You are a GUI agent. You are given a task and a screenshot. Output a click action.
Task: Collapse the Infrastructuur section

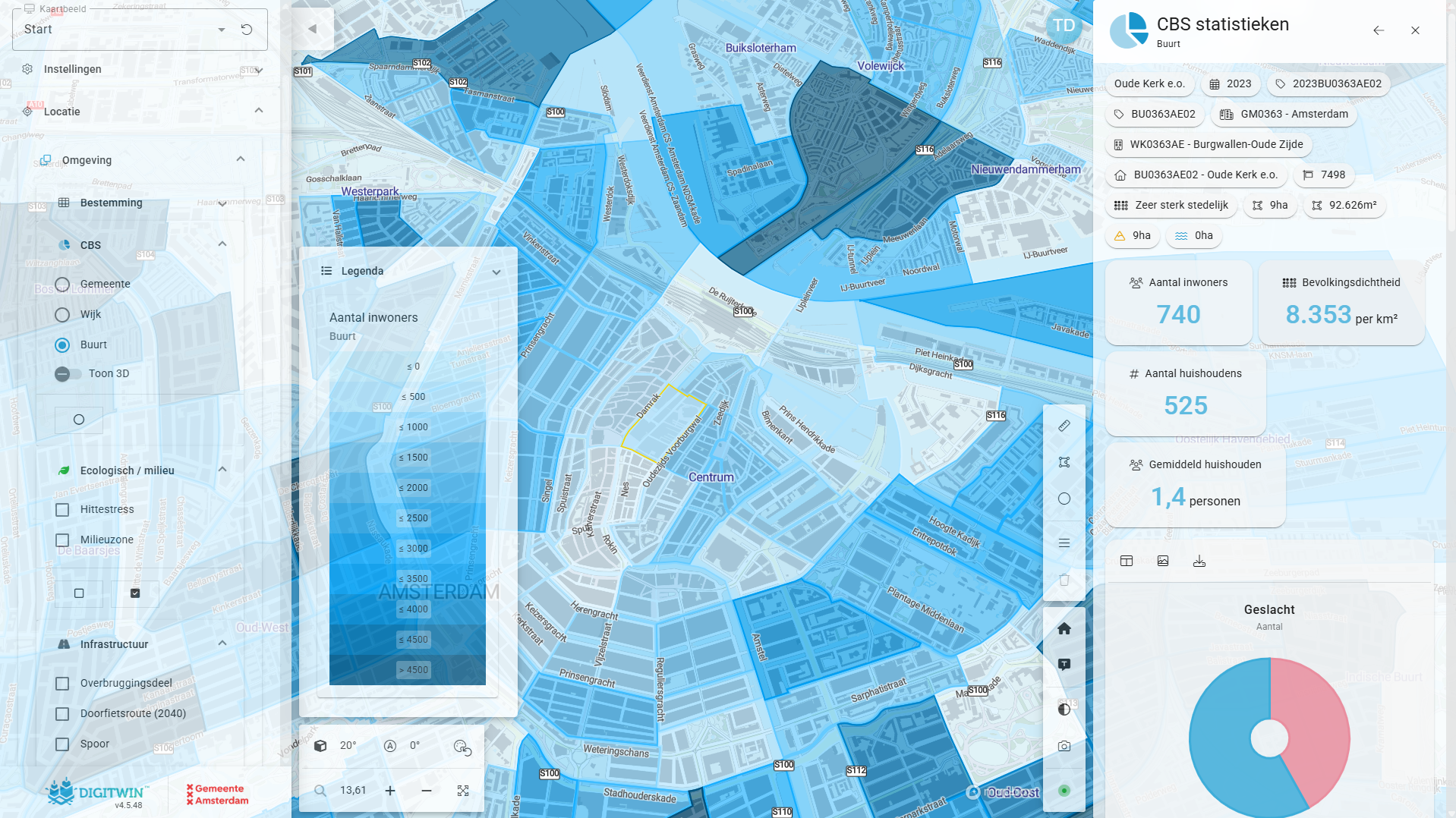222,643
